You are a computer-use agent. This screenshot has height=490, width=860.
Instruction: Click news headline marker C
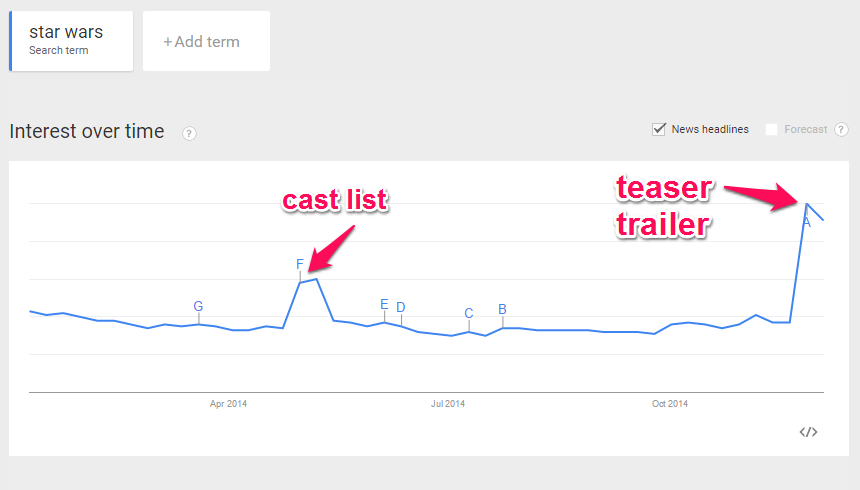coord(468,313)
